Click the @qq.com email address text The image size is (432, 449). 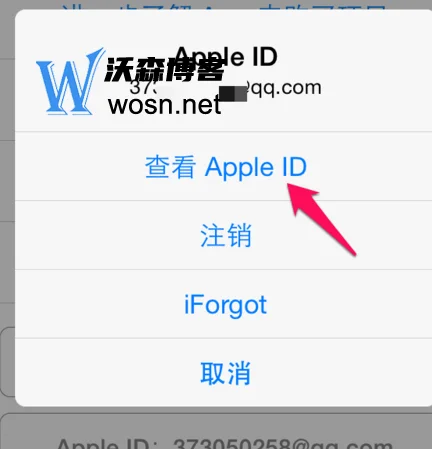point(225,88)
